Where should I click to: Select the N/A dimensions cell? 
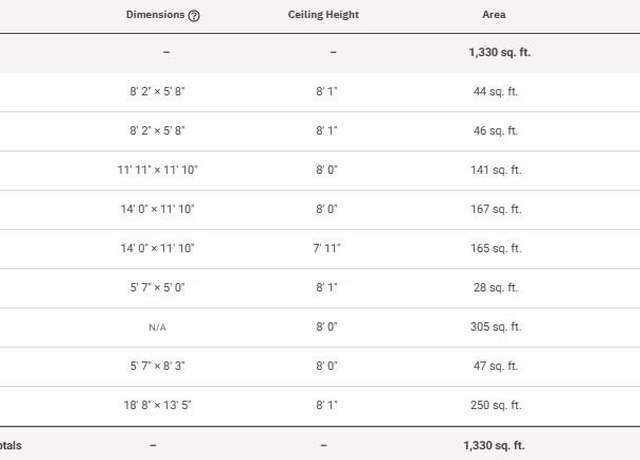point(158,327)
